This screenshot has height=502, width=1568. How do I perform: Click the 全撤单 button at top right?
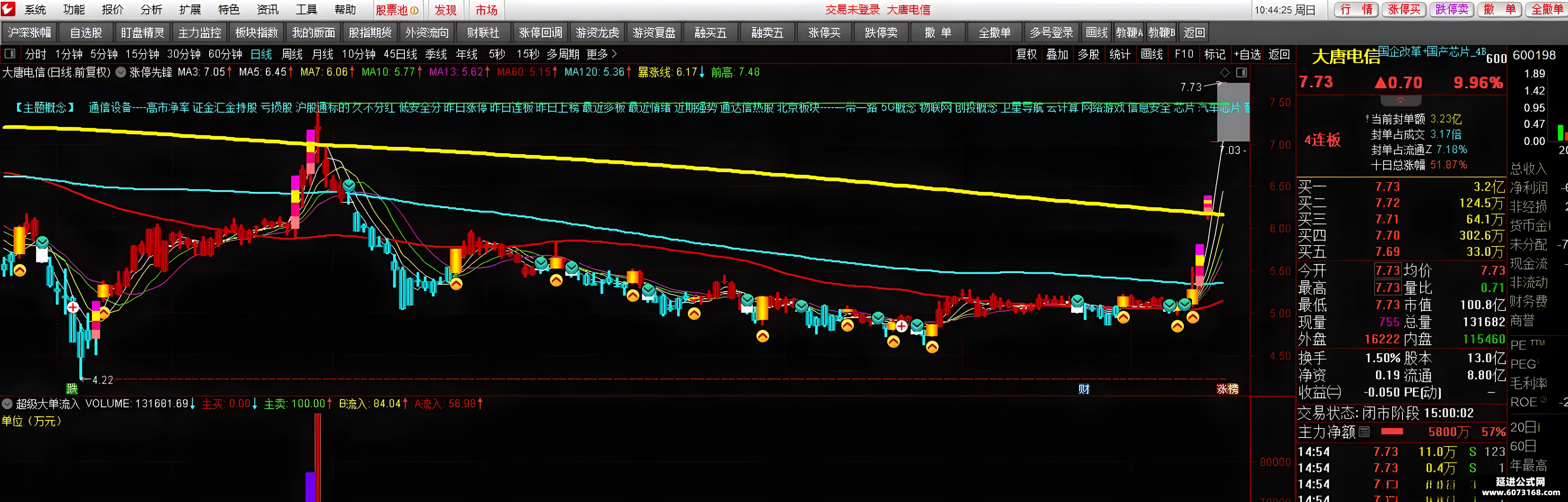coord(1547,9)
